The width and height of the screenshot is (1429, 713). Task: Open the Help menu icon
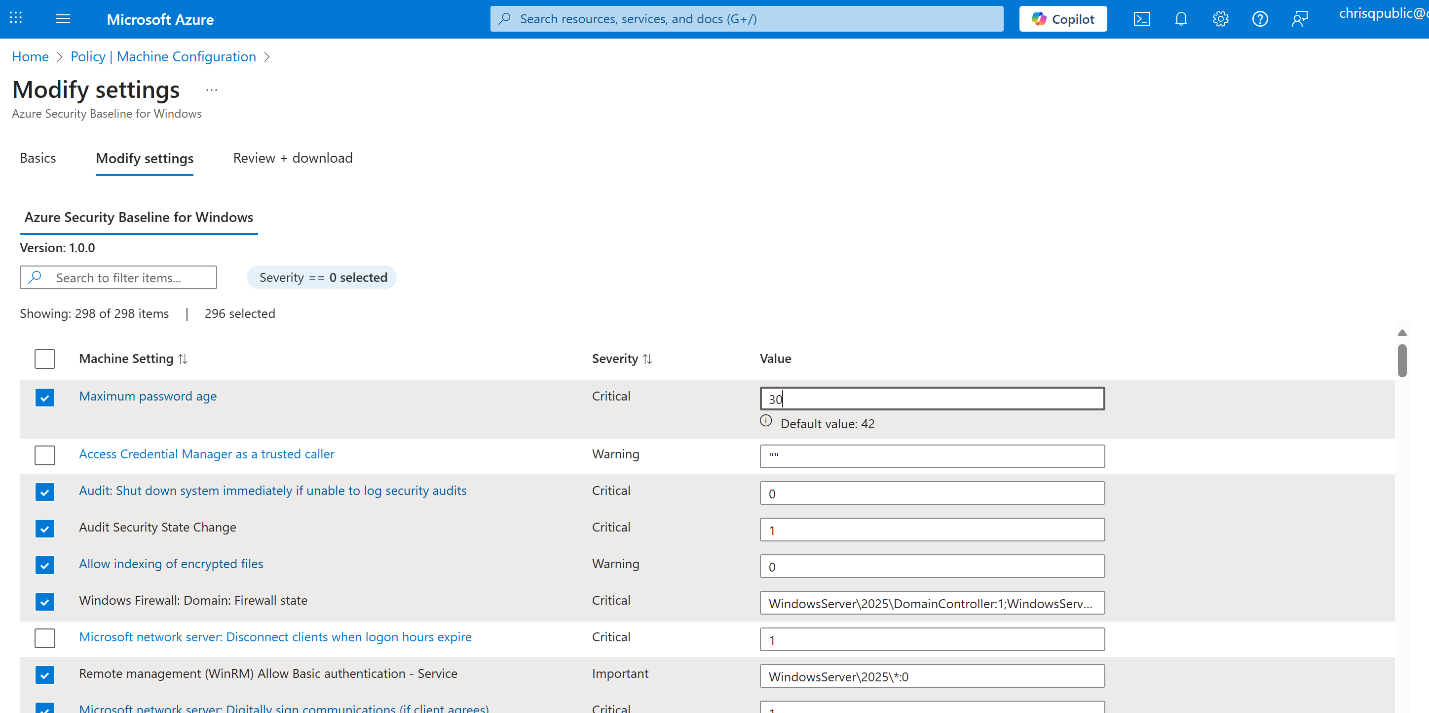(1259, 18)
